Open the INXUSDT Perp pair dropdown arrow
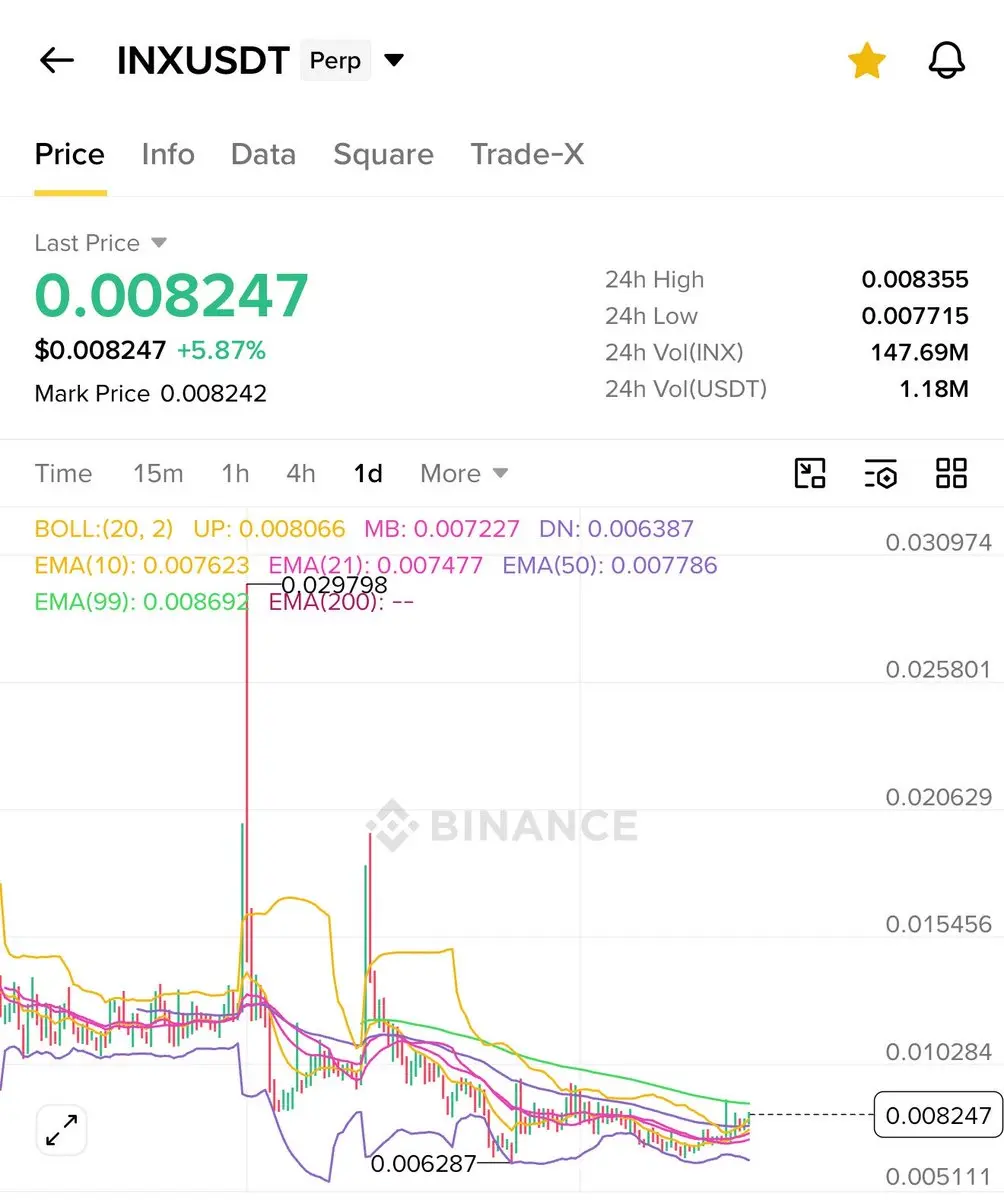Screen dimensions: 1004x1200 (394, 61)
